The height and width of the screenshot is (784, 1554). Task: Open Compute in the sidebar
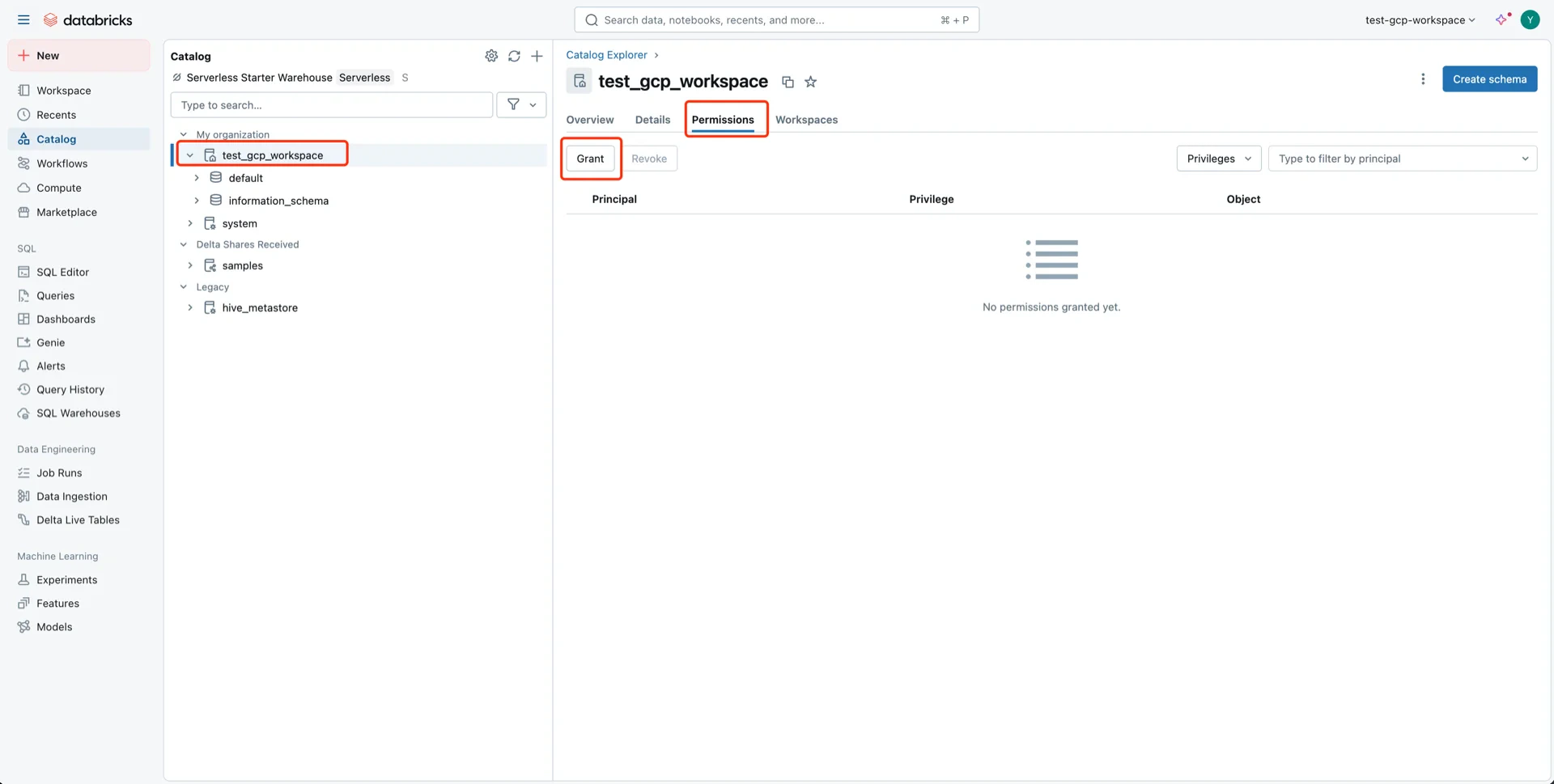[79, 188]
